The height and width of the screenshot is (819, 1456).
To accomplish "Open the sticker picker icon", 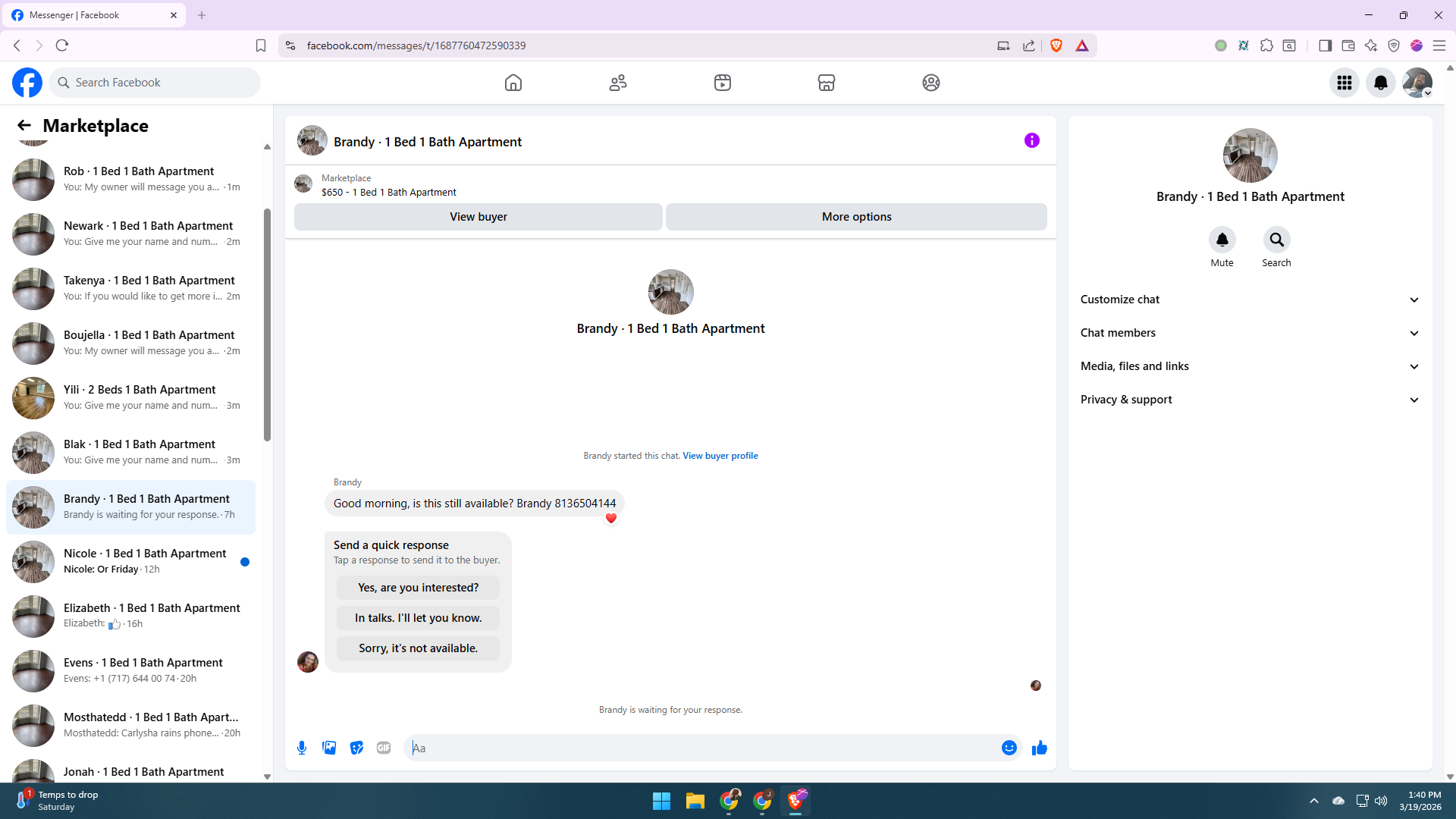I will [x=356, y=748].
